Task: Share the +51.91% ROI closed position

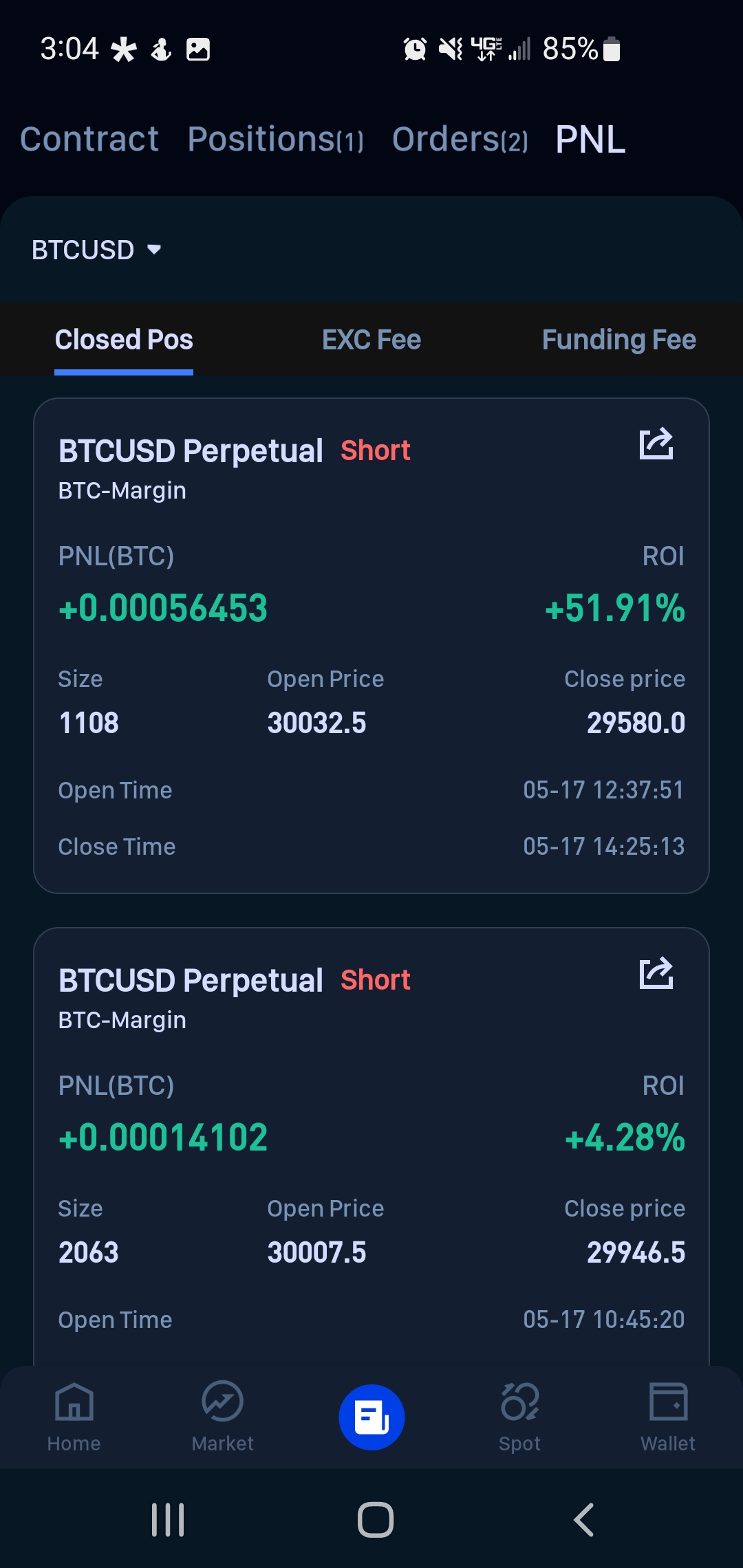Action: pos(656,444)
